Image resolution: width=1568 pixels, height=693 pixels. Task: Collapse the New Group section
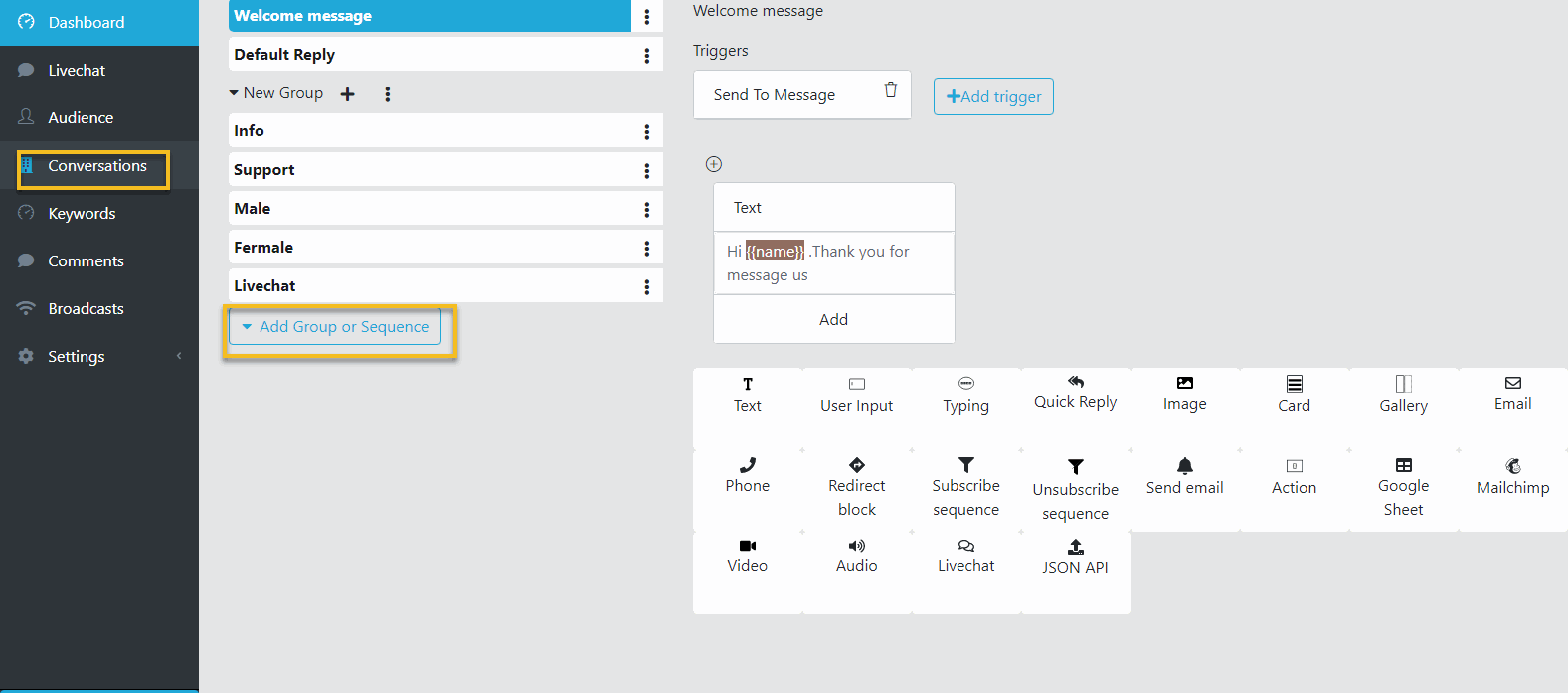(234, 93)
